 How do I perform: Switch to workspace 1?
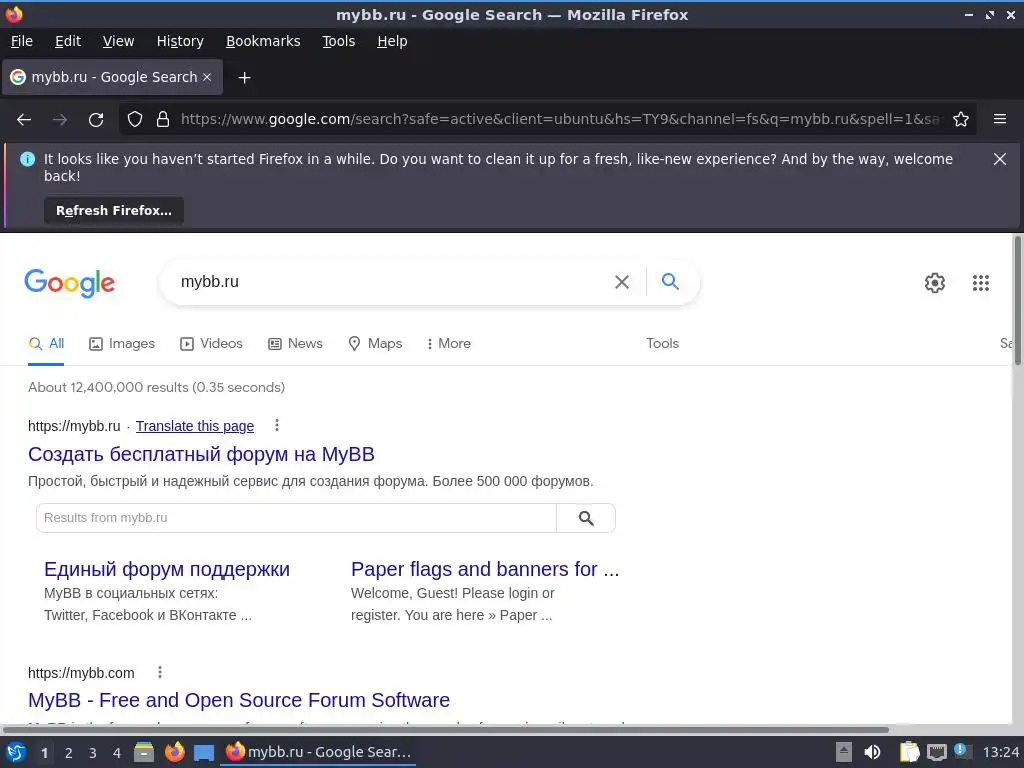(44, 753)
